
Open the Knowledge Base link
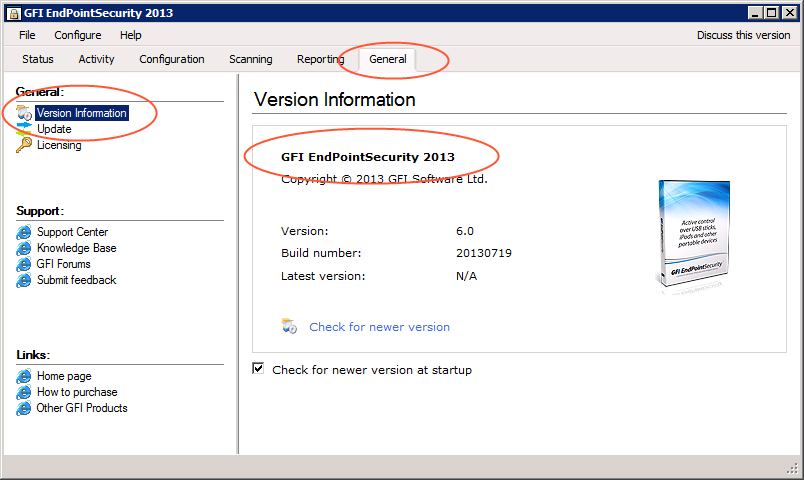(x=77, y=248)
